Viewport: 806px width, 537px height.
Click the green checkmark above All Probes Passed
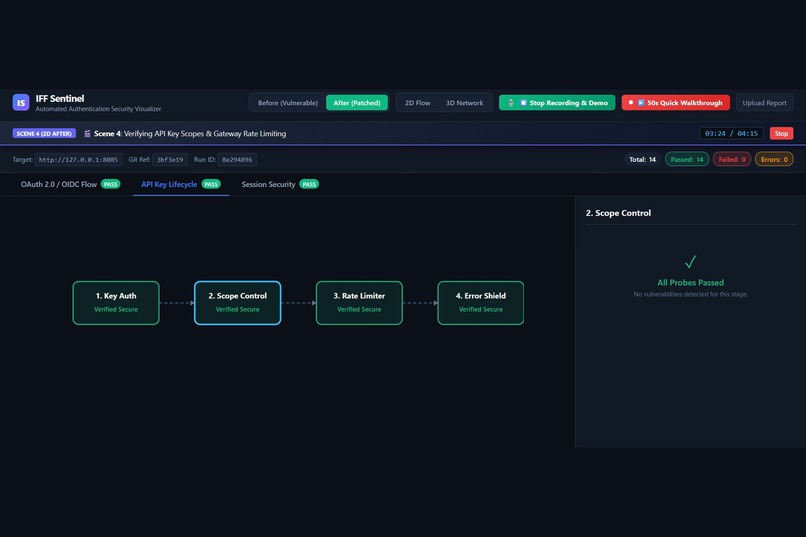coord(690,262)
